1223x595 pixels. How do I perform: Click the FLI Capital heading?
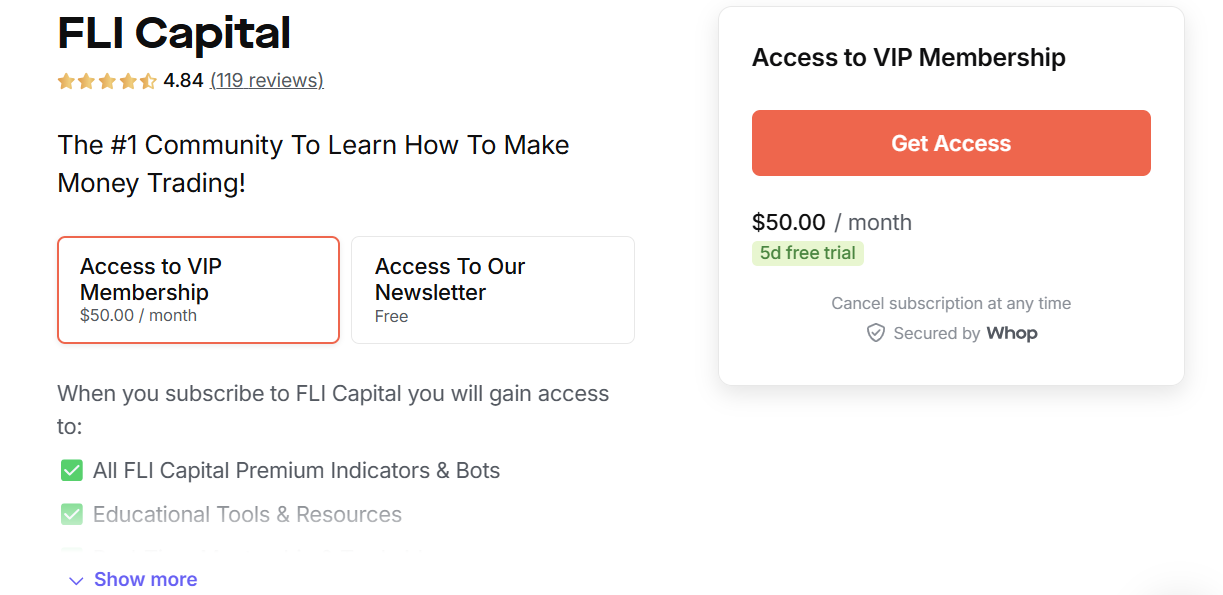click(173, 33)
